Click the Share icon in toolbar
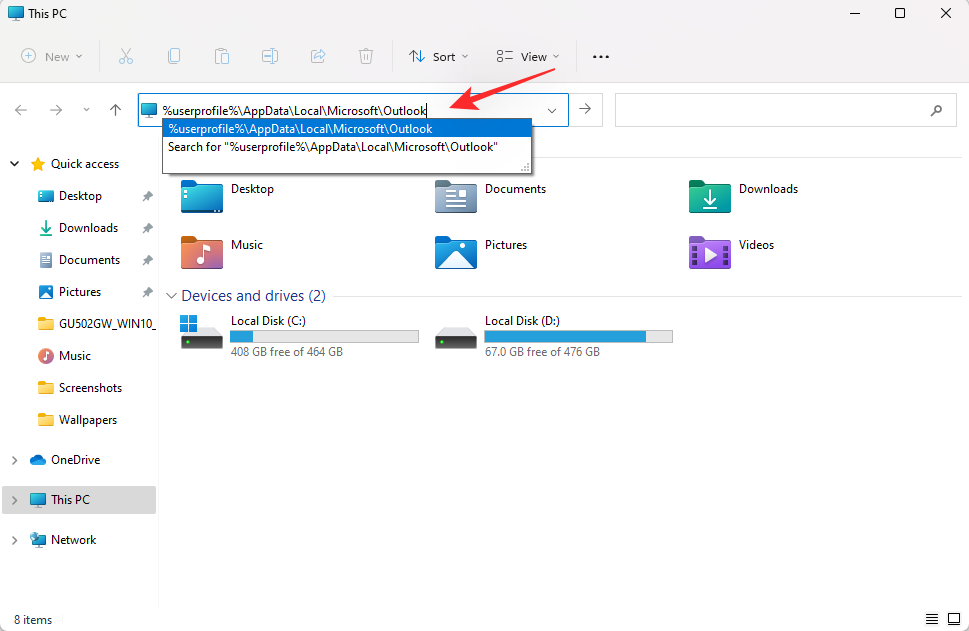This screenshot has height=631, width=969. point(318,56)
